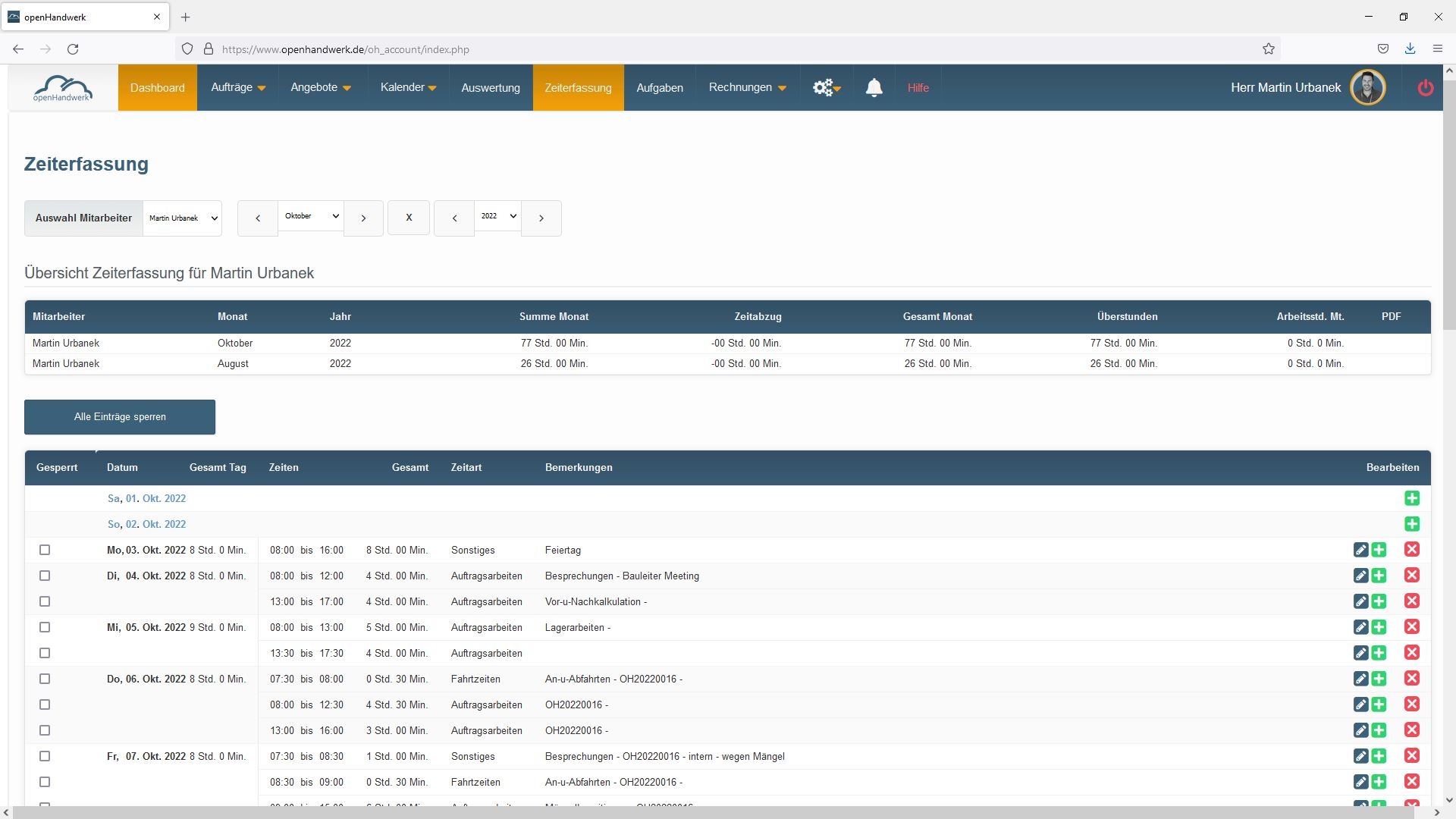The image size is (1456, 819).
Task: Open the Martin Urbanek employee dropdown
Action: (183, 218)
